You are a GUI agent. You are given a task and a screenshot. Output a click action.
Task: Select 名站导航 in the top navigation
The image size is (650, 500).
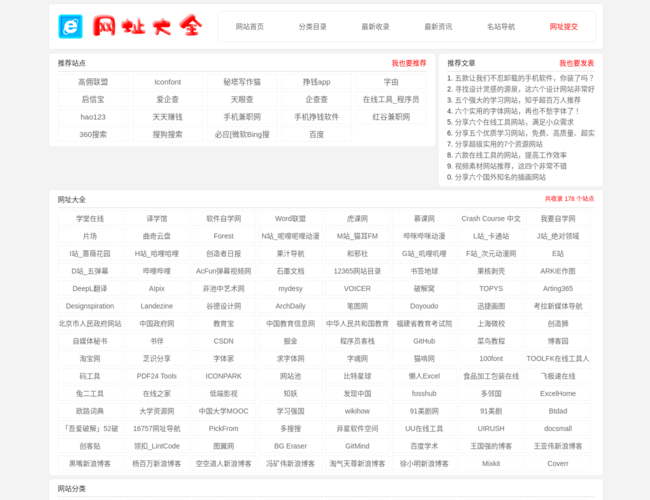(x=501, y=27)
